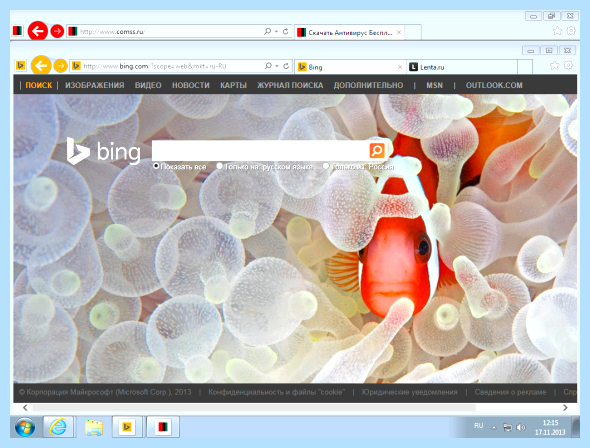Close the Bing tab
Screen dimensions: 590x448
tap(400, 67)
